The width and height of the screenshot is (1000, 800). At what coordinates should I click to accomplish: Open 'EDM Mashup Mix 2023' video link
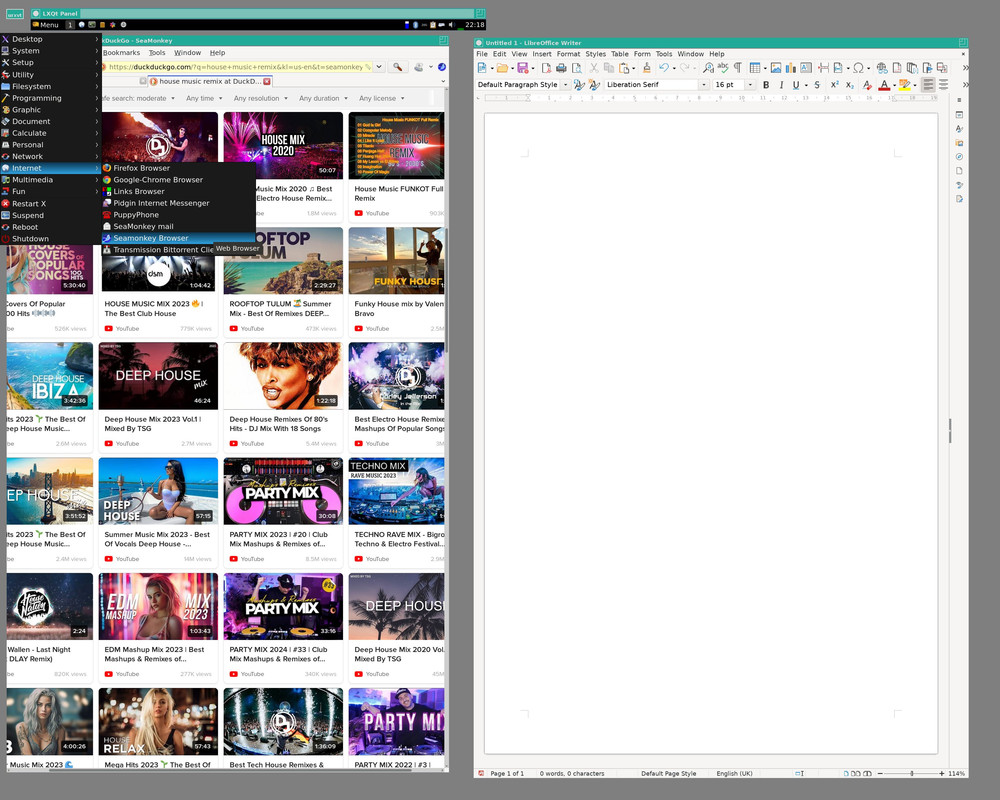154,654
